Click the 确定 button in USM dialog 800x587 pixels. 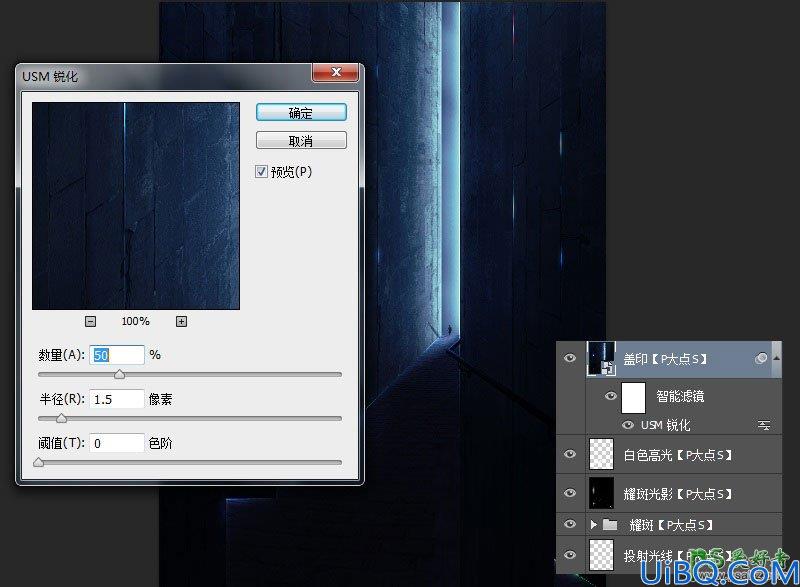point(301,113)
